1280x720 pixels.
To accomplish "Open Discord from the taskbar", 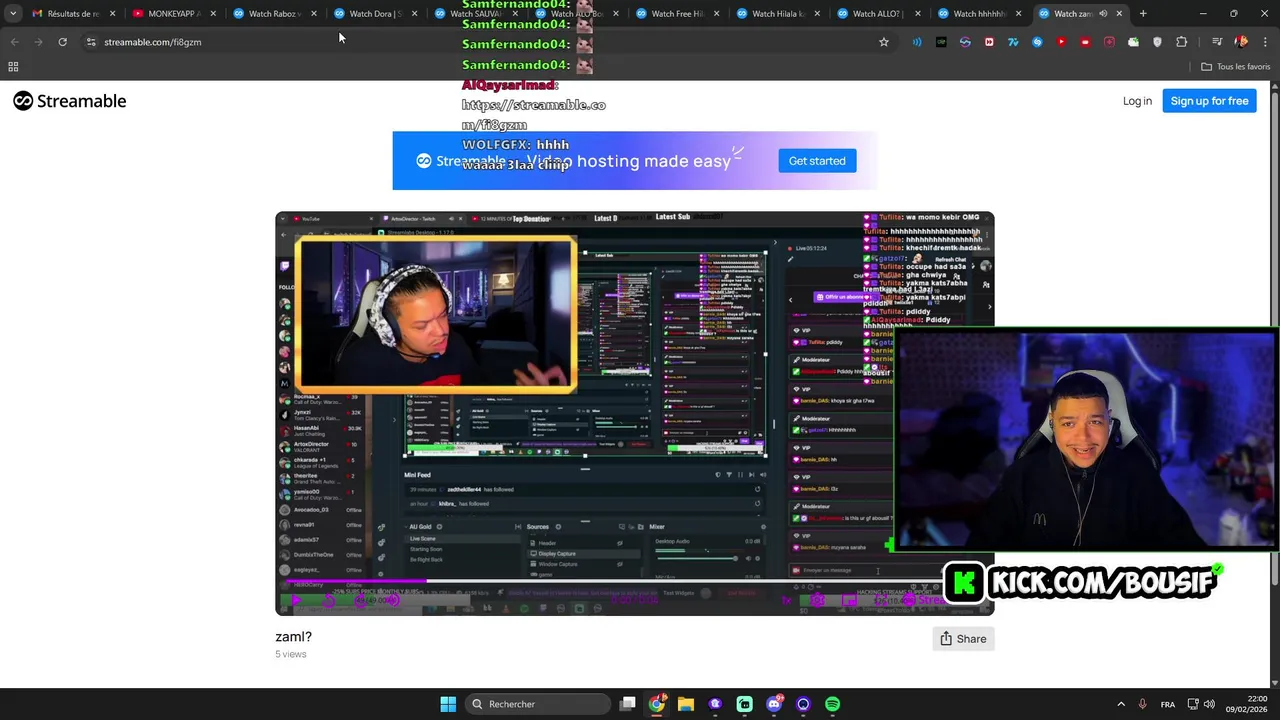I will point(774,704).
